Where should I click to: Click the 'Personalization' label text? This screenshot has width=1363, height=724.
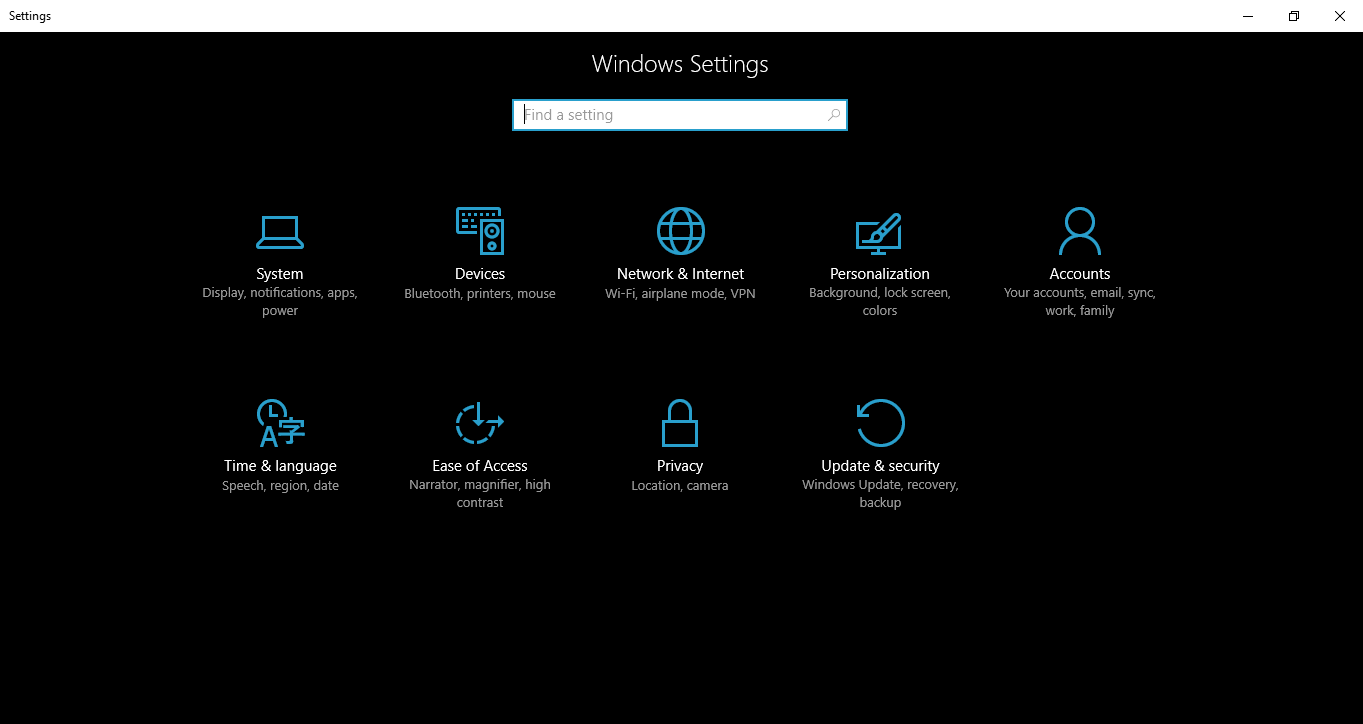pos(880,274)
